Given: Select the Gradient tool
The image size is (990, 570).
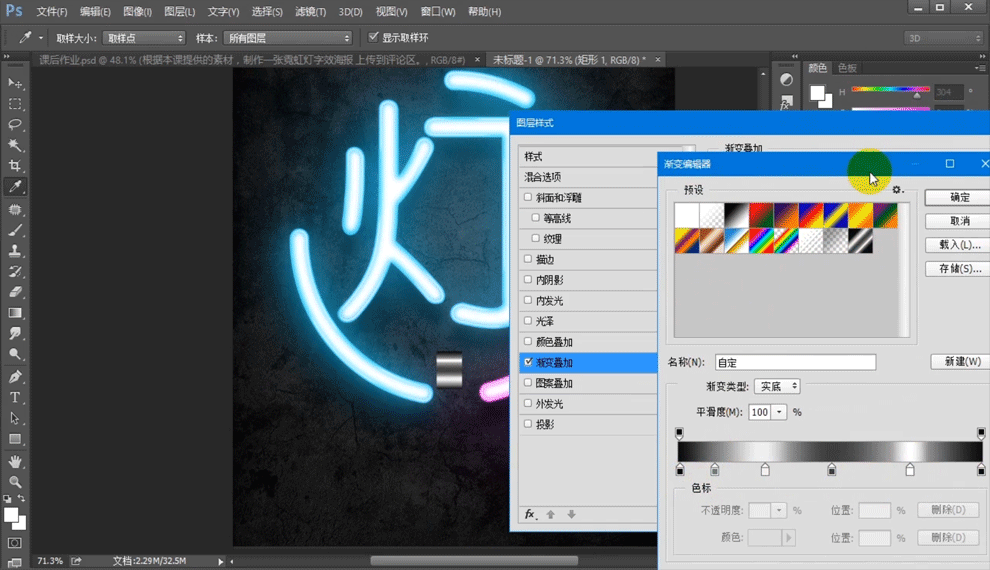Looking at the screenshot, I should pos(15,313).
